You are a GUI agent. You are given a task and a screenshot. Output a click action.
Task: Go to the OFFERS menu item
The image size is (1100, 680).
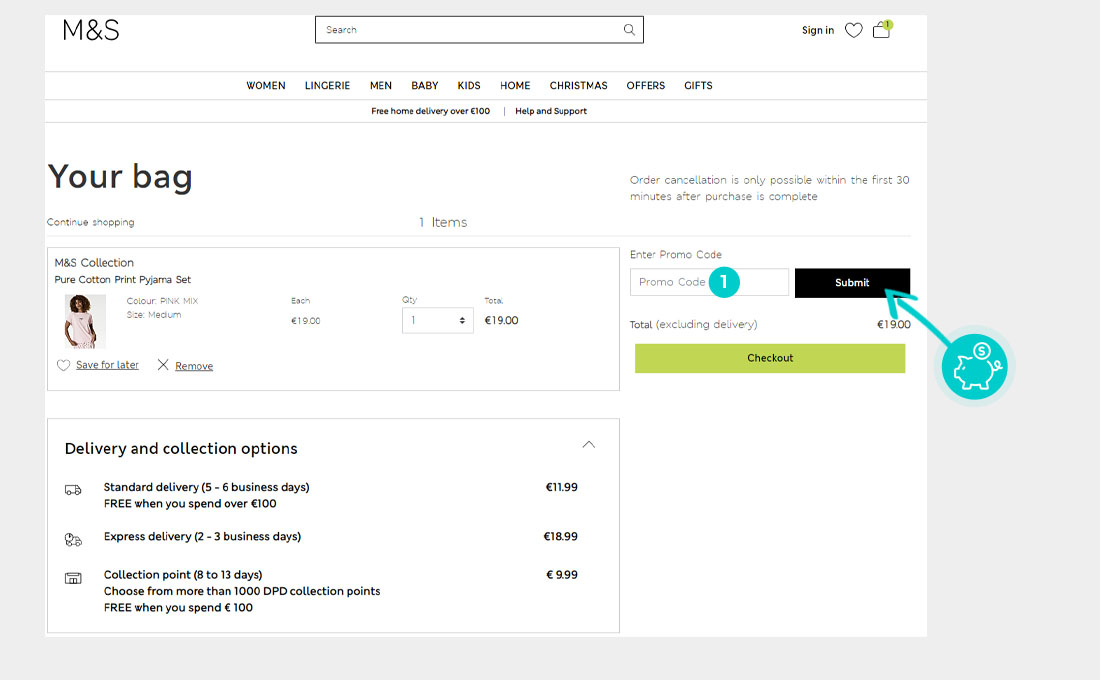[x=645, y=86]
